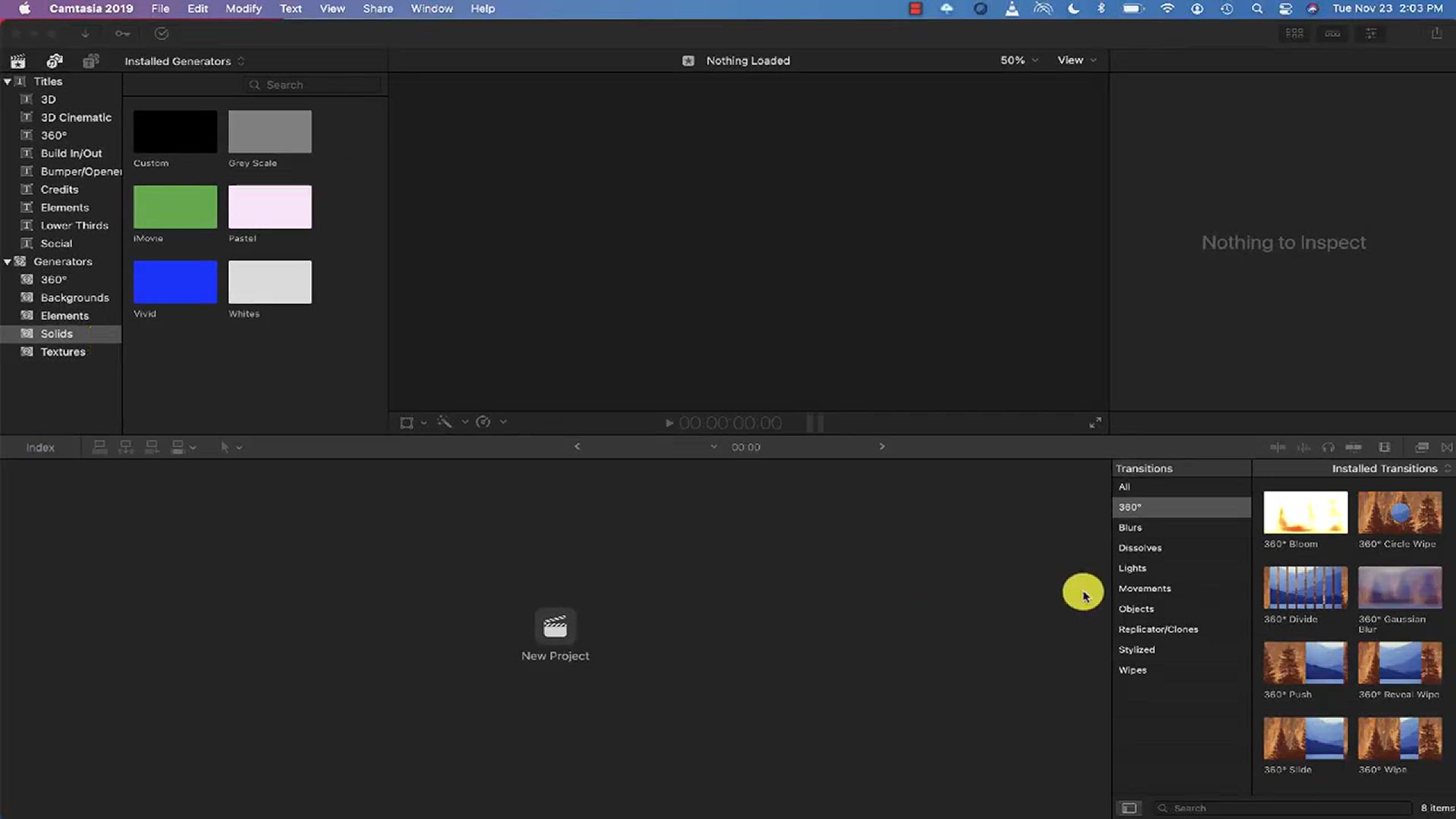Click the Connect clip to storyline icon
The height and width of the screenshot is (819, 1456).
pos(99,447)
